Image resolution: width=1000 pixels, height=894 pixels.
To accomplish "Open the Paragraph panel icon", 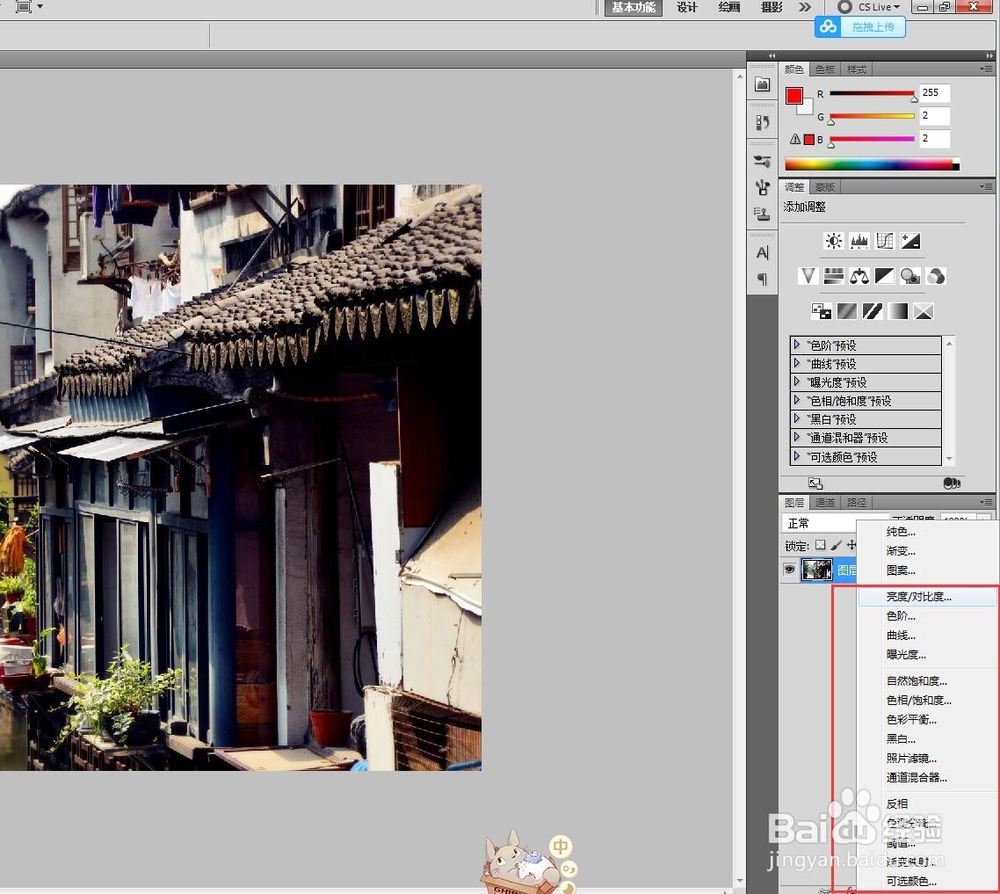I will click(x=762, y=279).
